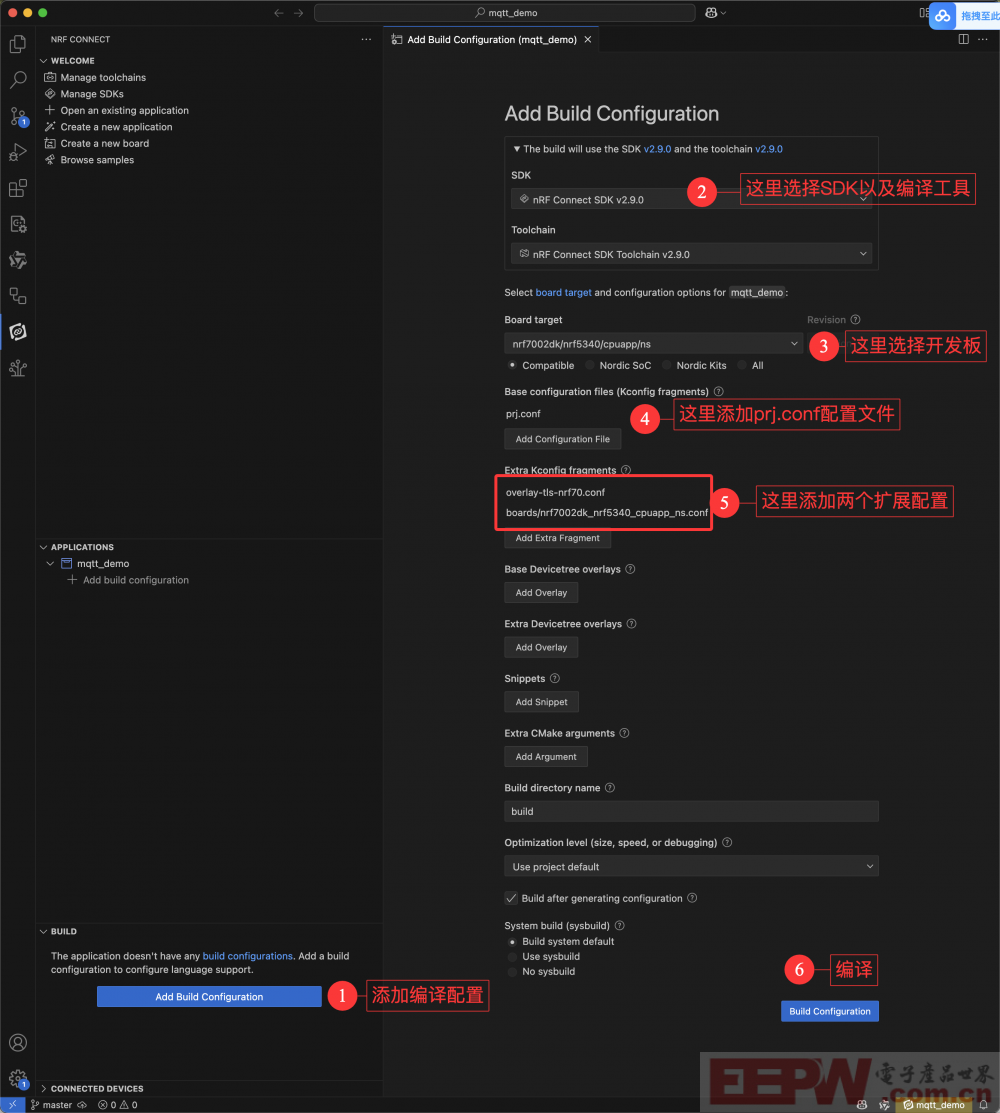Split the editor to the right

click(963, 39)
